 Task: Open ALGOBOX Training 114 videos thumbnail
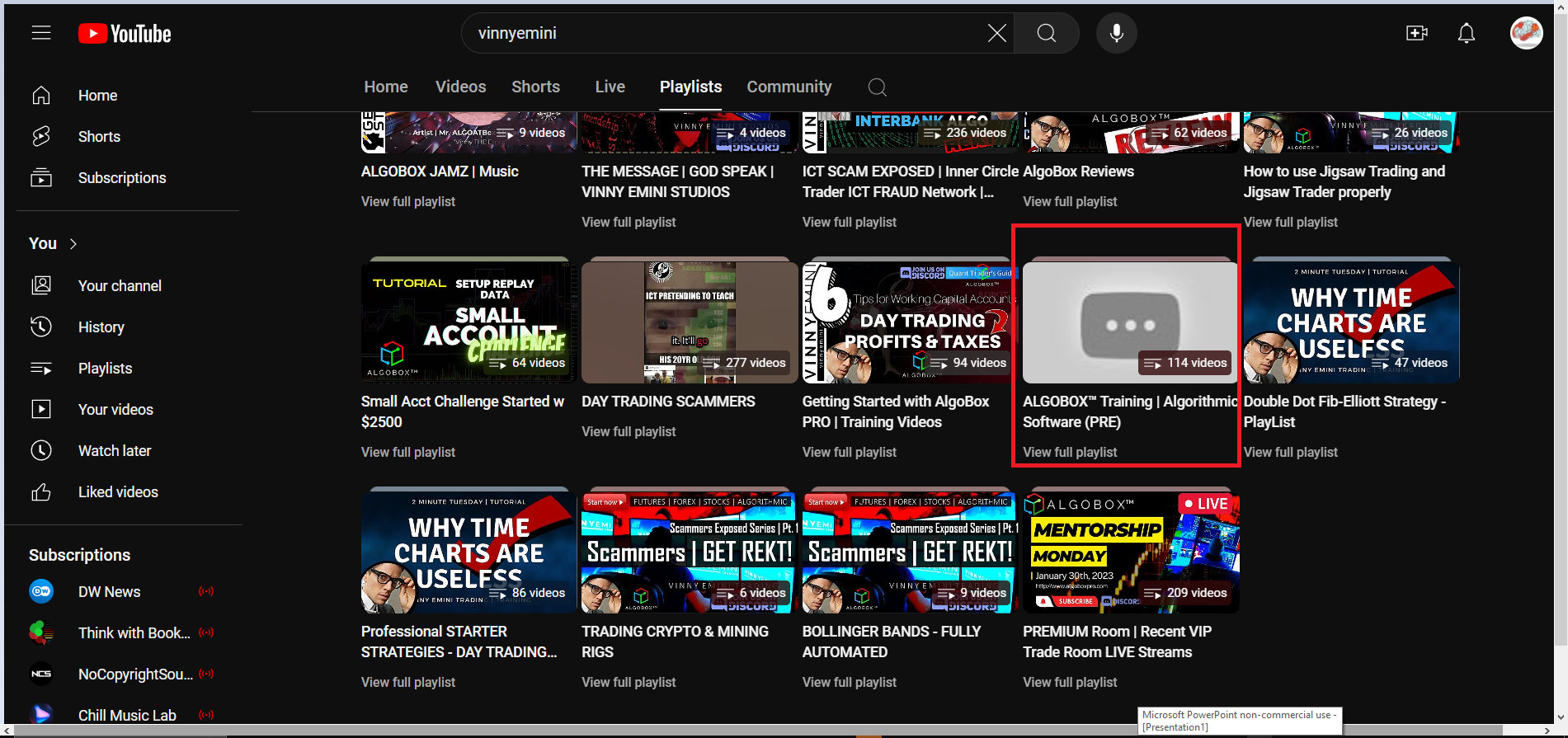[1130, 322]
